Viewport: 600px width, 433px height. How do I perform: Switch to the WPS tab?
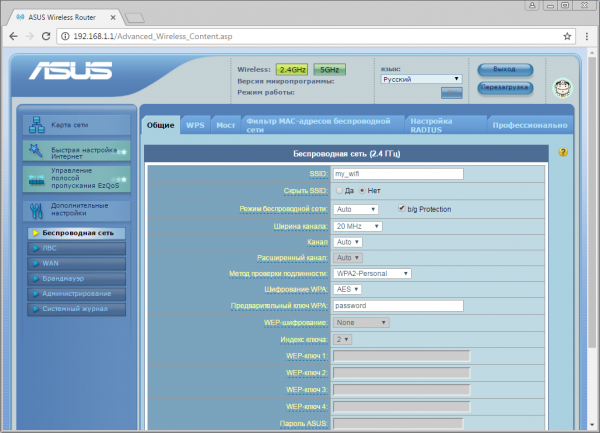195,125
